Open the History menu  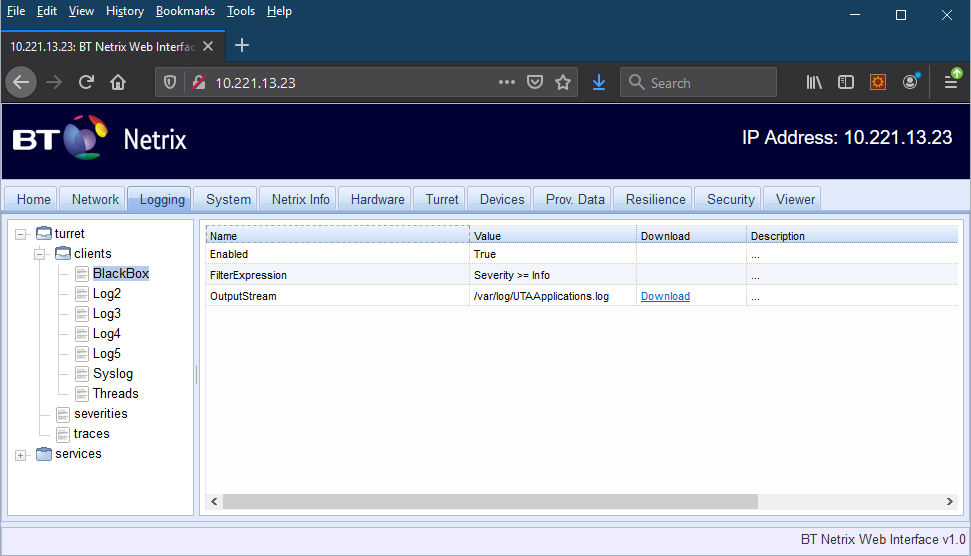click(x=124, y=11)
